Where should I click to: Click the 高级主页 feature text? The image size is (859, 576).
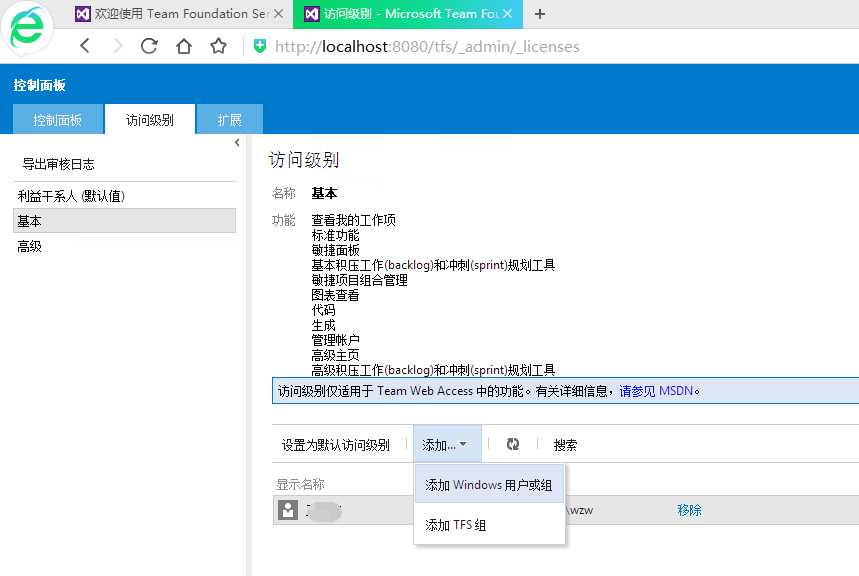[335, 355]
